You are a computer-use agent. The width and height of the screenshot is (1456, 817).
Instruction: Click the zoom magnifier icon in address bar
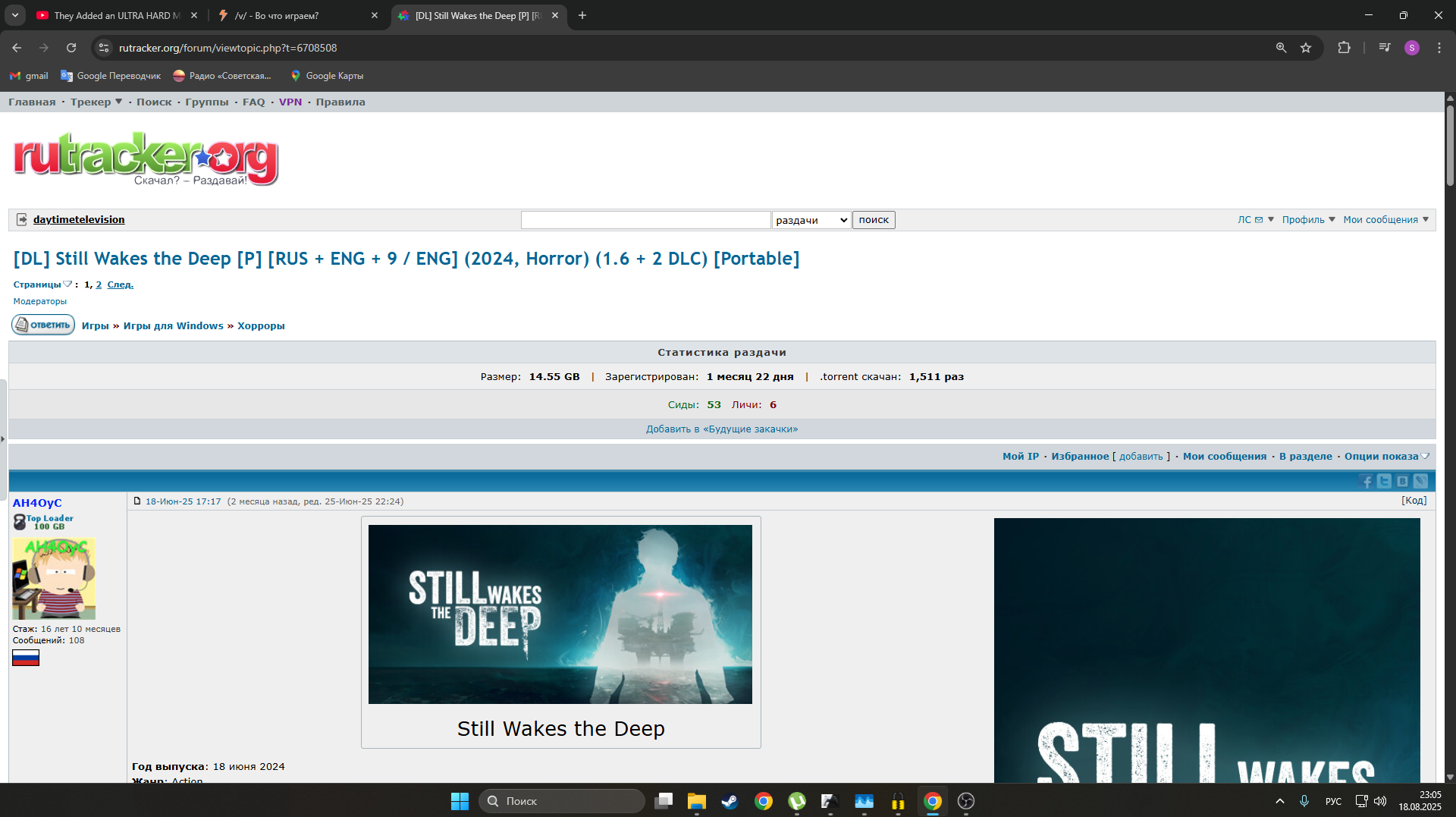click(1281, 48)
